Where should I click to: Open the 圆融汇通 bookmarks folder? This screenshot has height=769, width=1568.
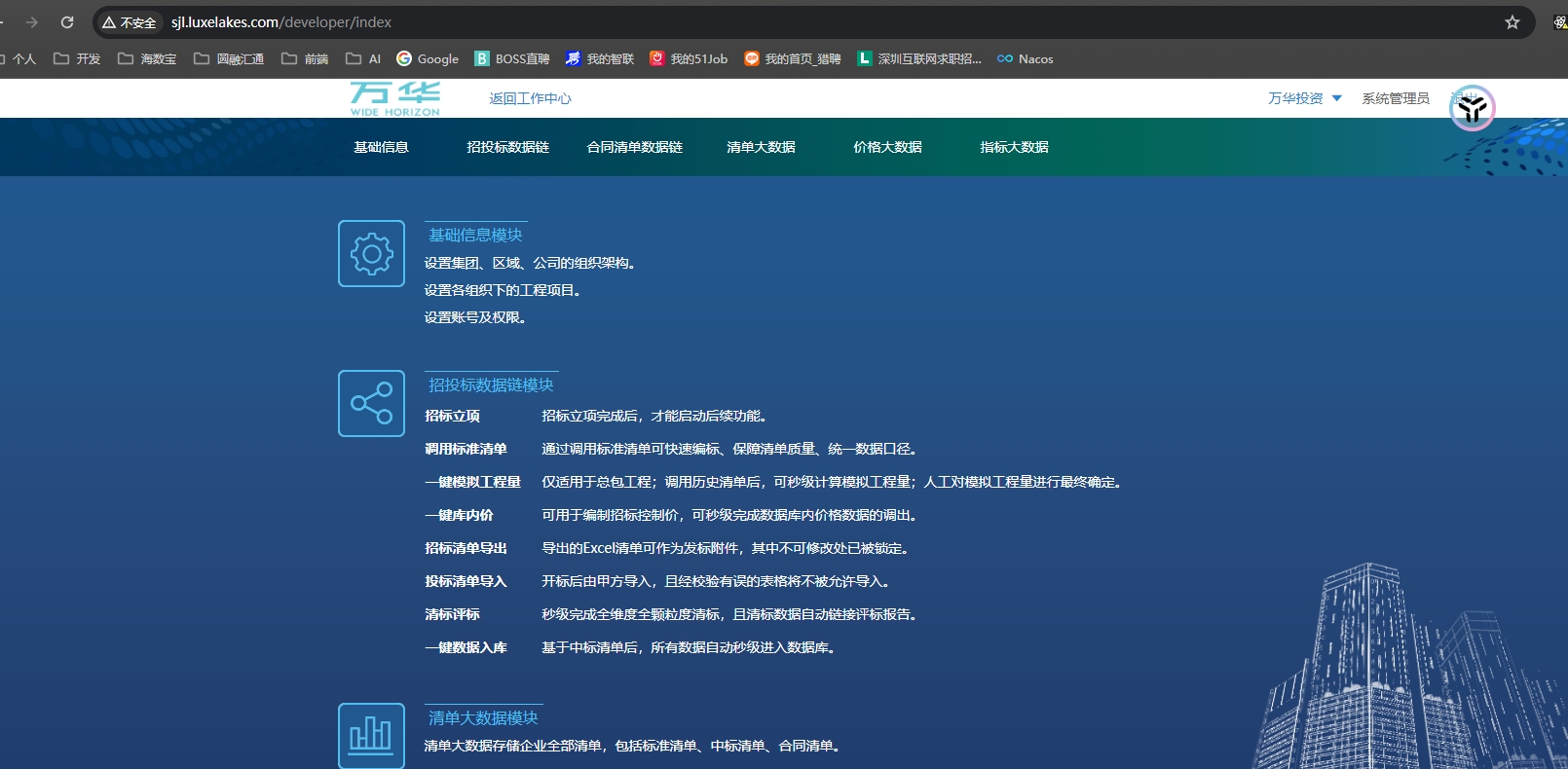229,59
